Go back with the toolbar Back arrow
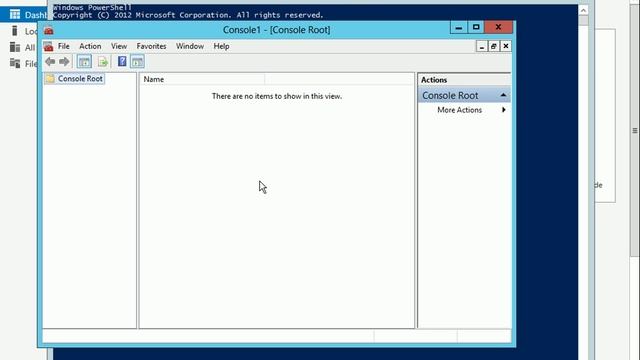Viewport: 640px width, 360px height. point(50,62)
